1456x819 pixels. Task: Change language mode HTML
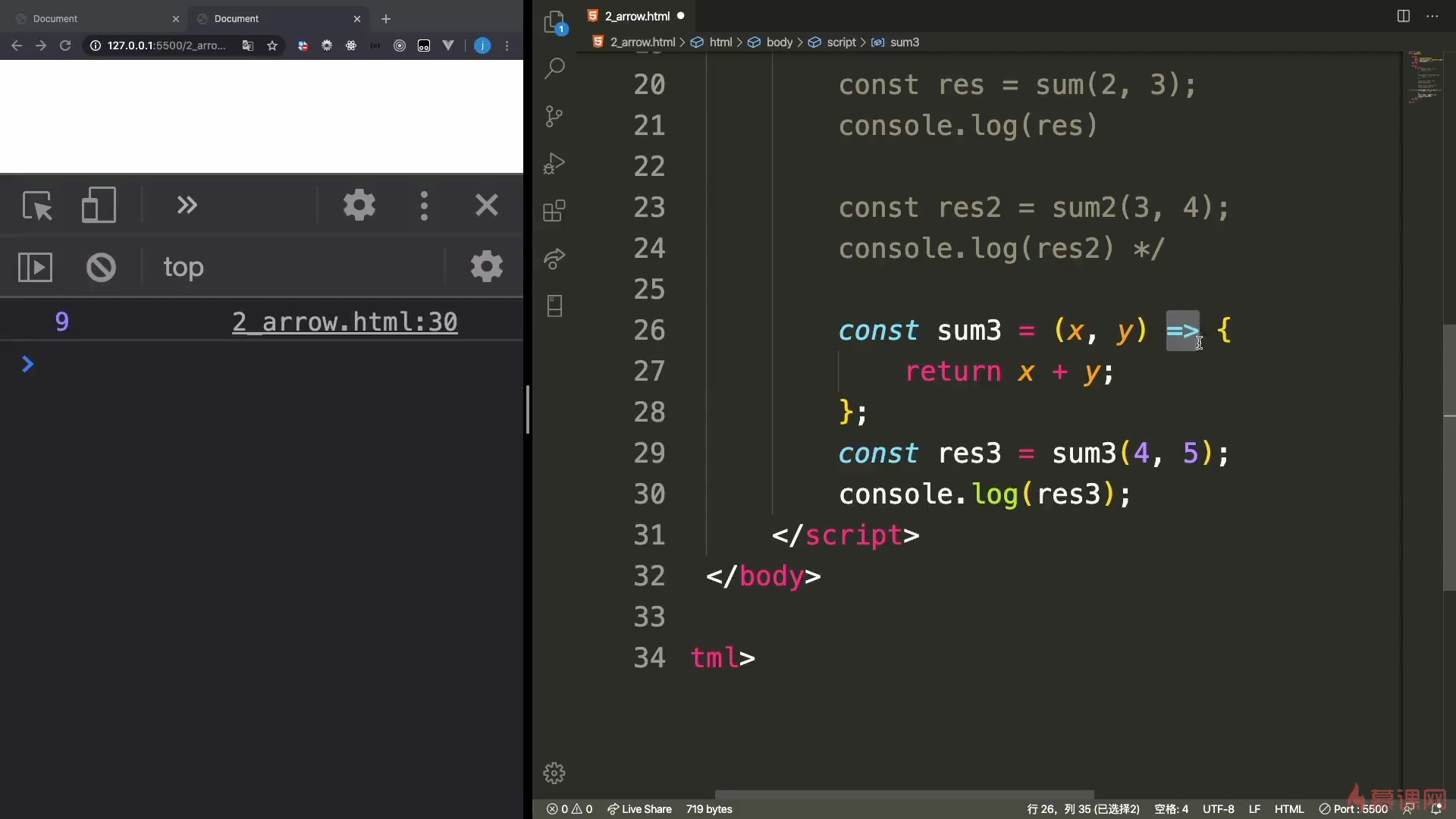(x=1289, y=809)
